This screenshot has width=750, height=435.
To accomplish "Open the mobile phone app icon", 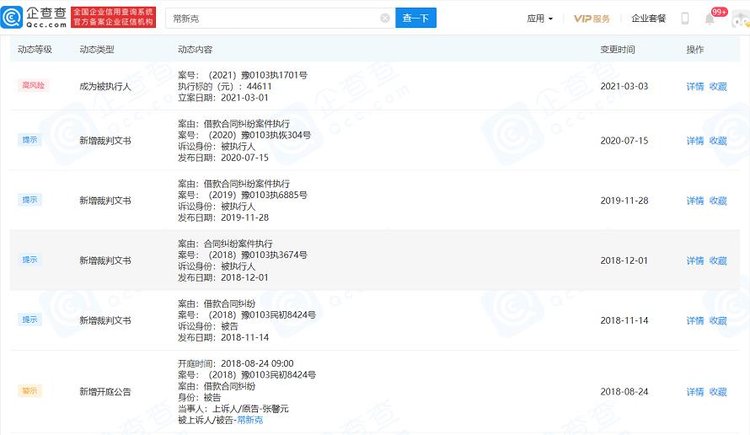I will click(x=685, y=18).
